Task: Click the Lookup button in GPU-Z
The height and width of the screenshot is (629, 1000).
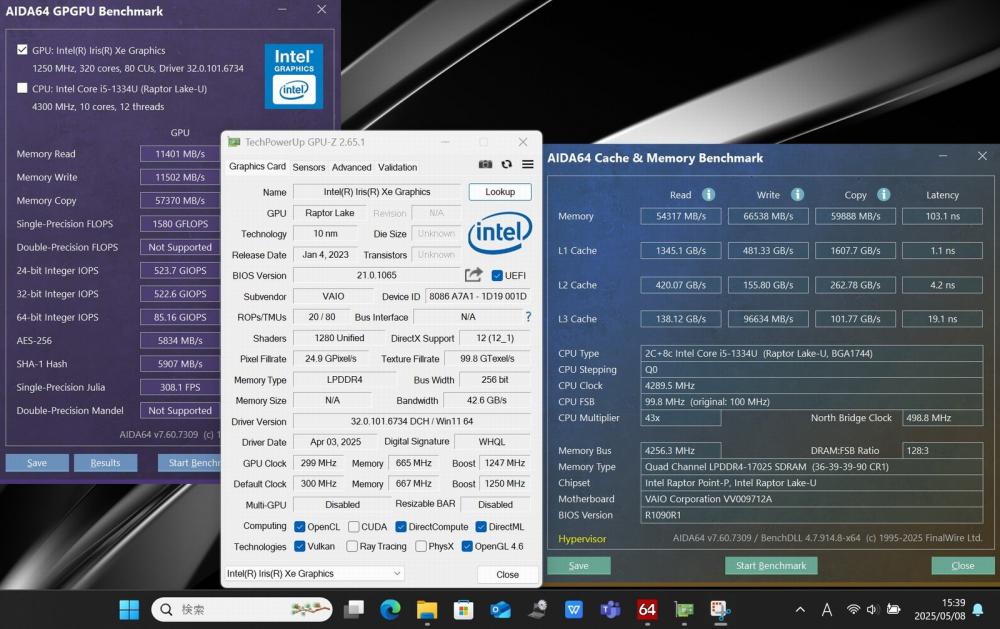Action: coord(500,192)
